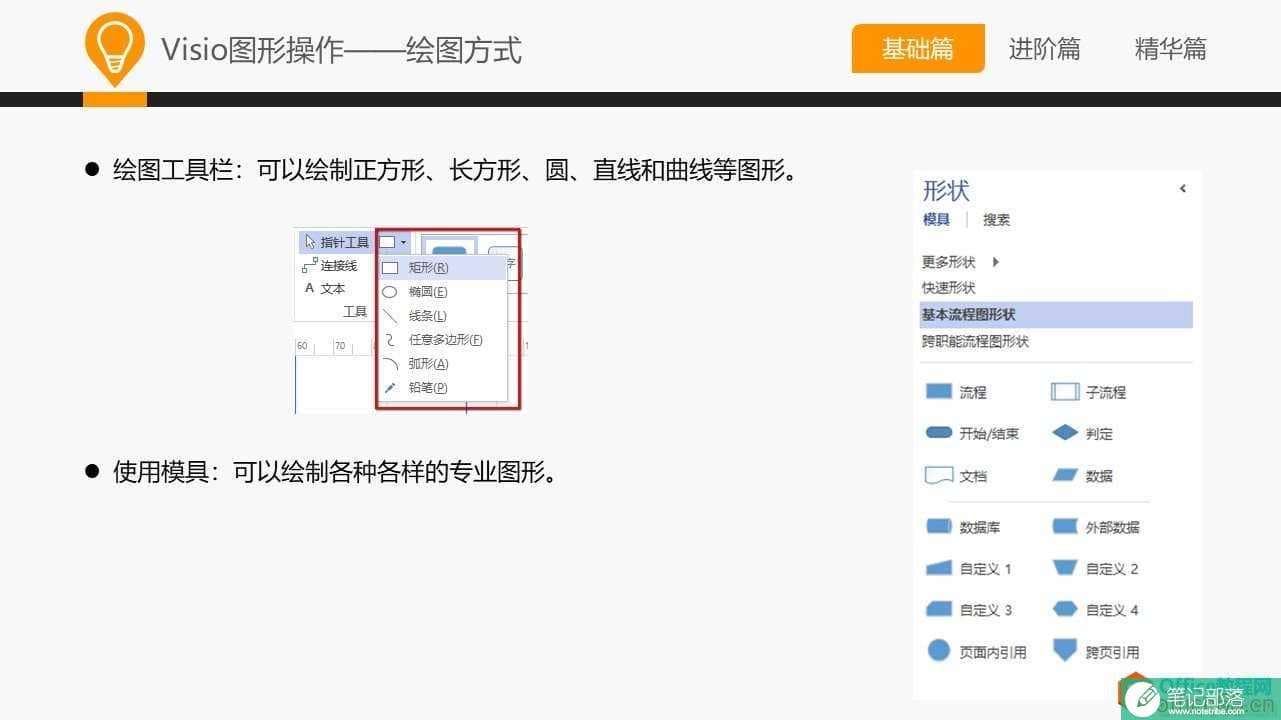This screenshot has width=1281, height=720.
Task: Switch to the 精华篇 tab
Action: pyautogui.click(x=1170, y=49)
